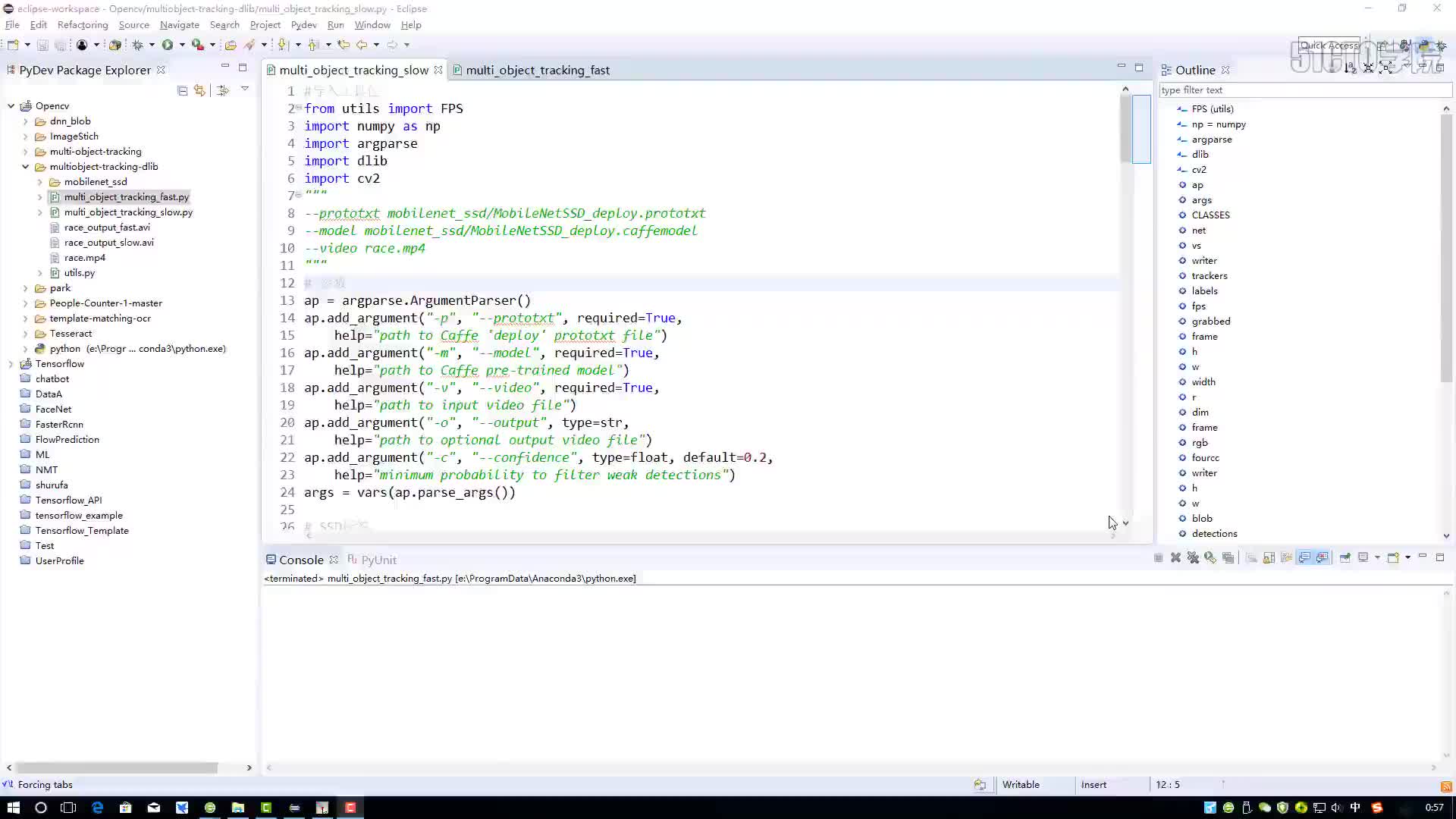Click the Outline panel vertical scrollbar
Screen dimensions: 1456x819
(1446, 248)
